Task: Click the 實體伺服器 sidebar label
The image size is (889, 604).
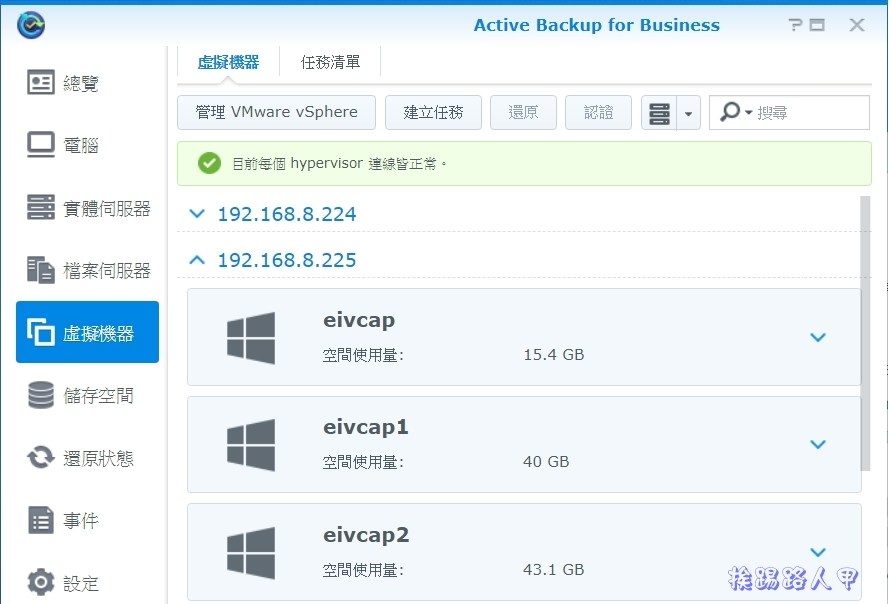Action: click(107, 208)
